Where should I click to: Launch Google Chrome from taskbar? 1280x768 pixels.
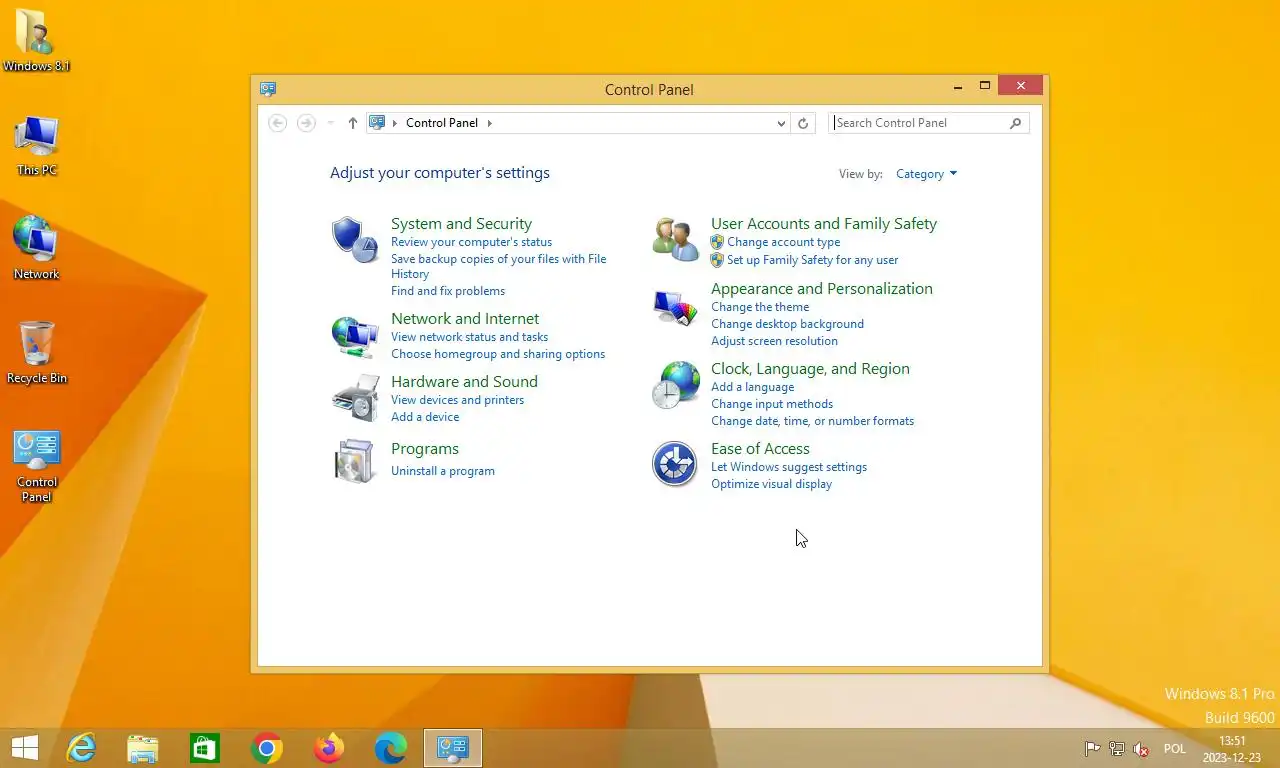click(x=267, y=748)
